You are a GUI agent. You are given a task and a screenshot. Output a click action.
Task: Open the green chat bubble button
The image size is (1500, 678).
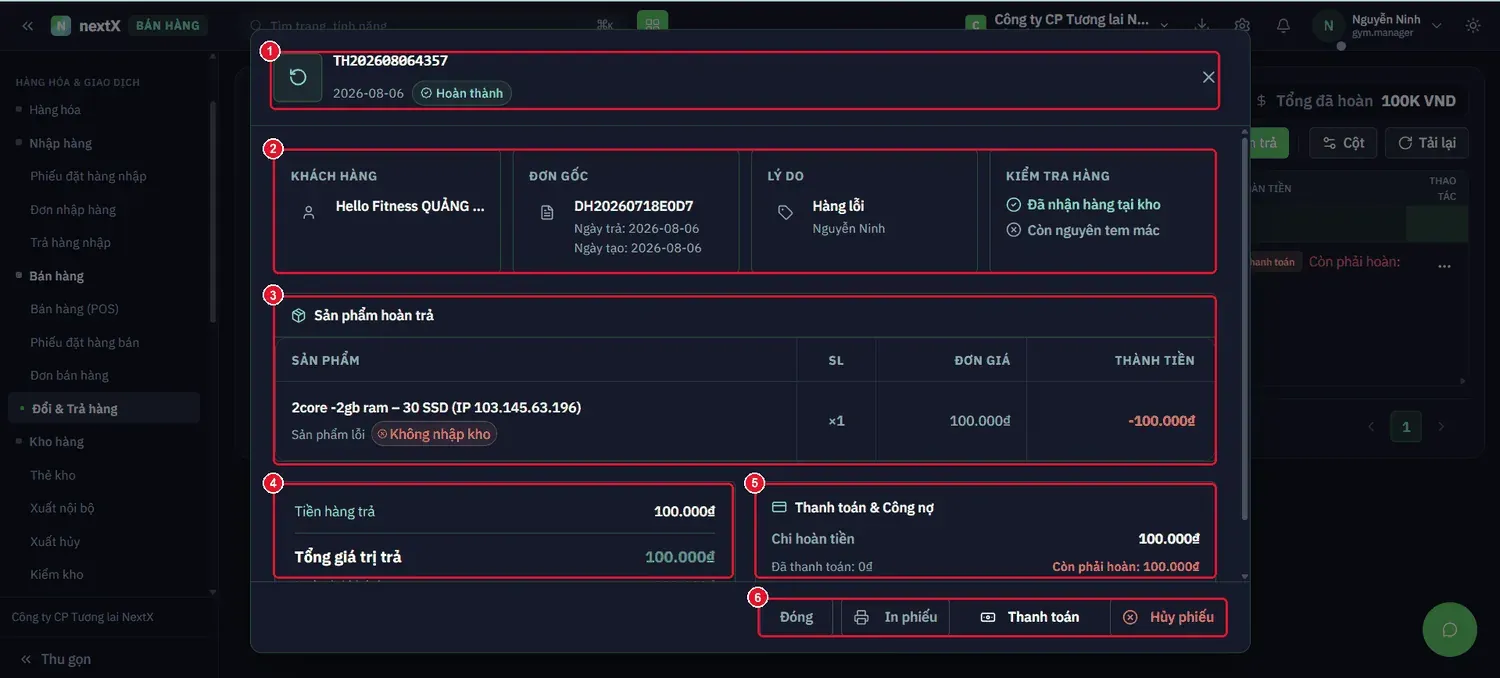tap(1450, 629)
